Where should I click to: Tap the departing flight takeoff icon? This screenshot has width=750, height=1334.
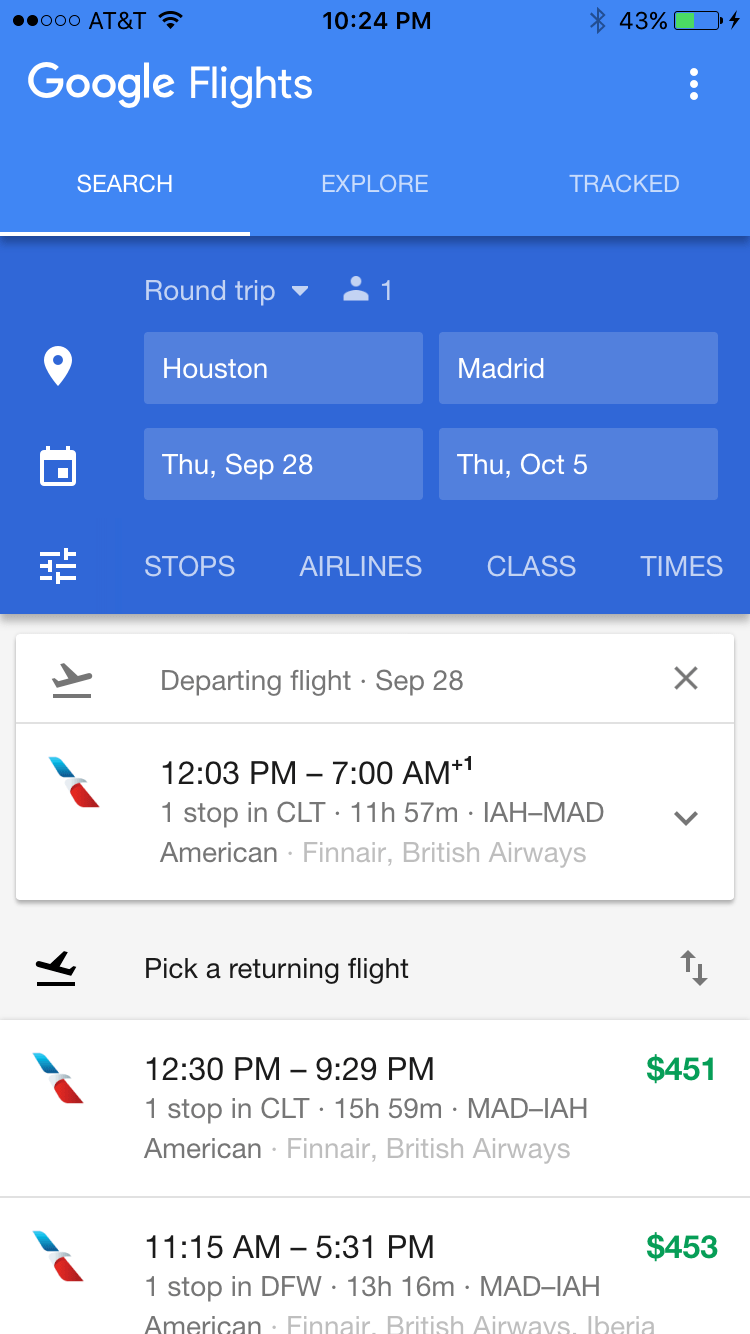(x=72, y=681)
